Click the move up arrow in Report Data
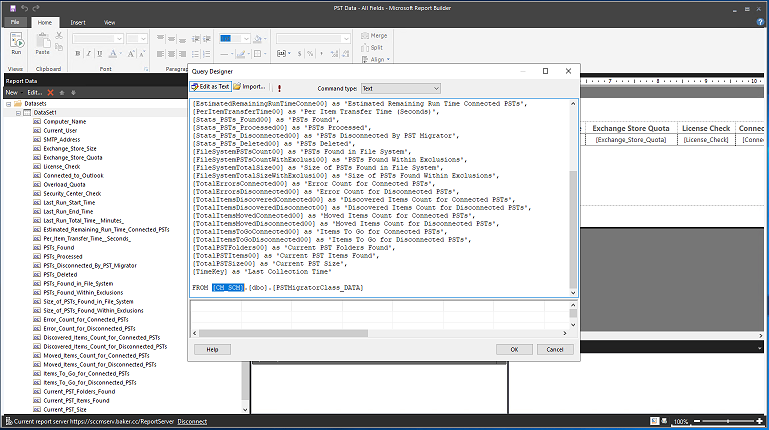769x430 pixels. pyautogui.click(x=62, y=92)
